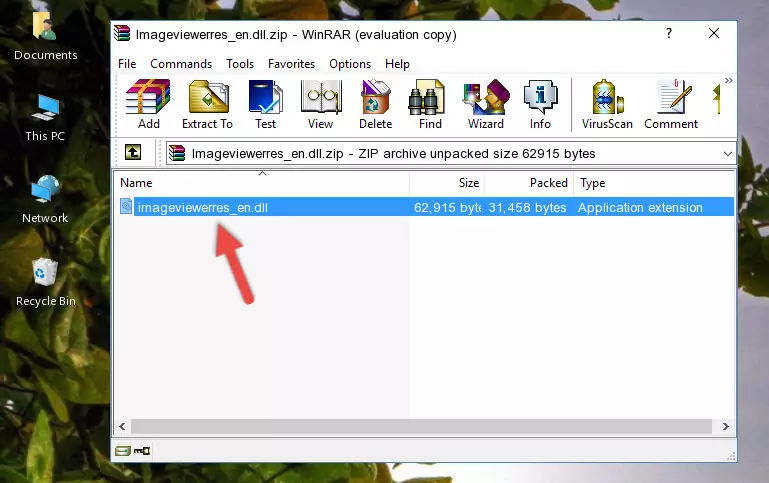
Task: Click the left arrow of horizontal scrollbar
Action: (122, 426)
